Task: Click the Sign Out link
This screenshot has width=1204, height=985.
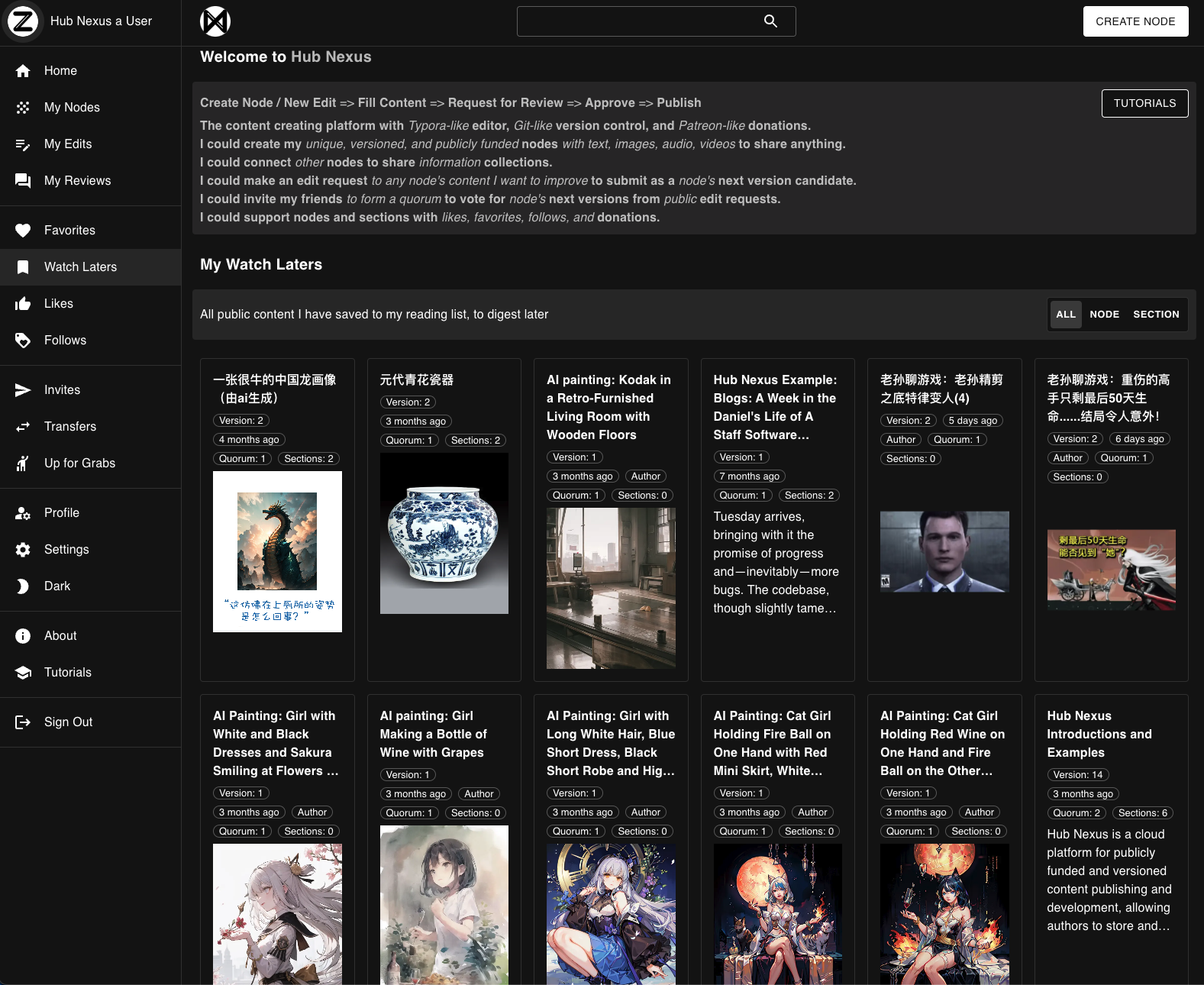Action: point(90,722)
